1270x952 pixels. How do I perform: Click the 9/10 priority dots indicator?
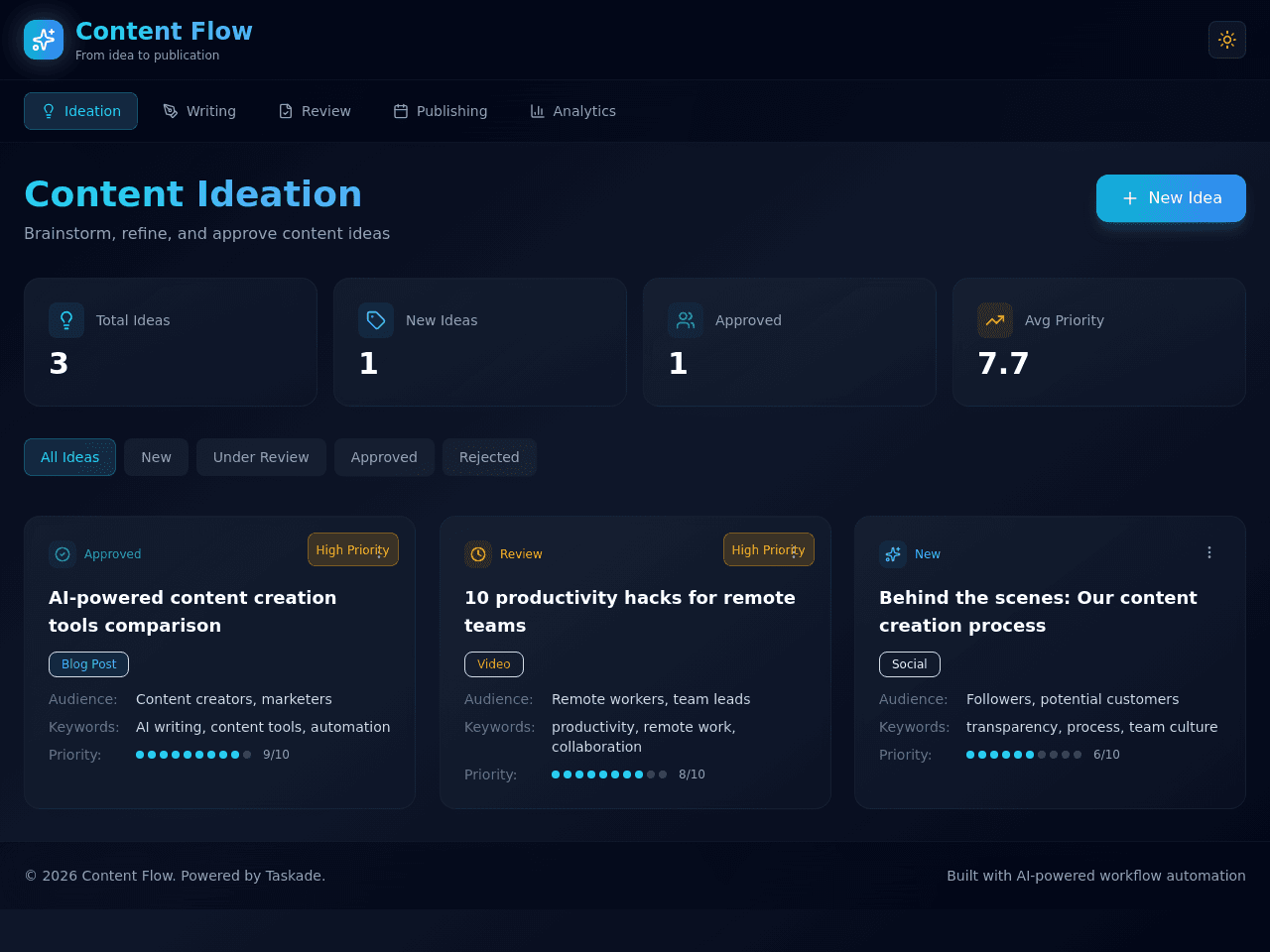click(x=193, y=755)
